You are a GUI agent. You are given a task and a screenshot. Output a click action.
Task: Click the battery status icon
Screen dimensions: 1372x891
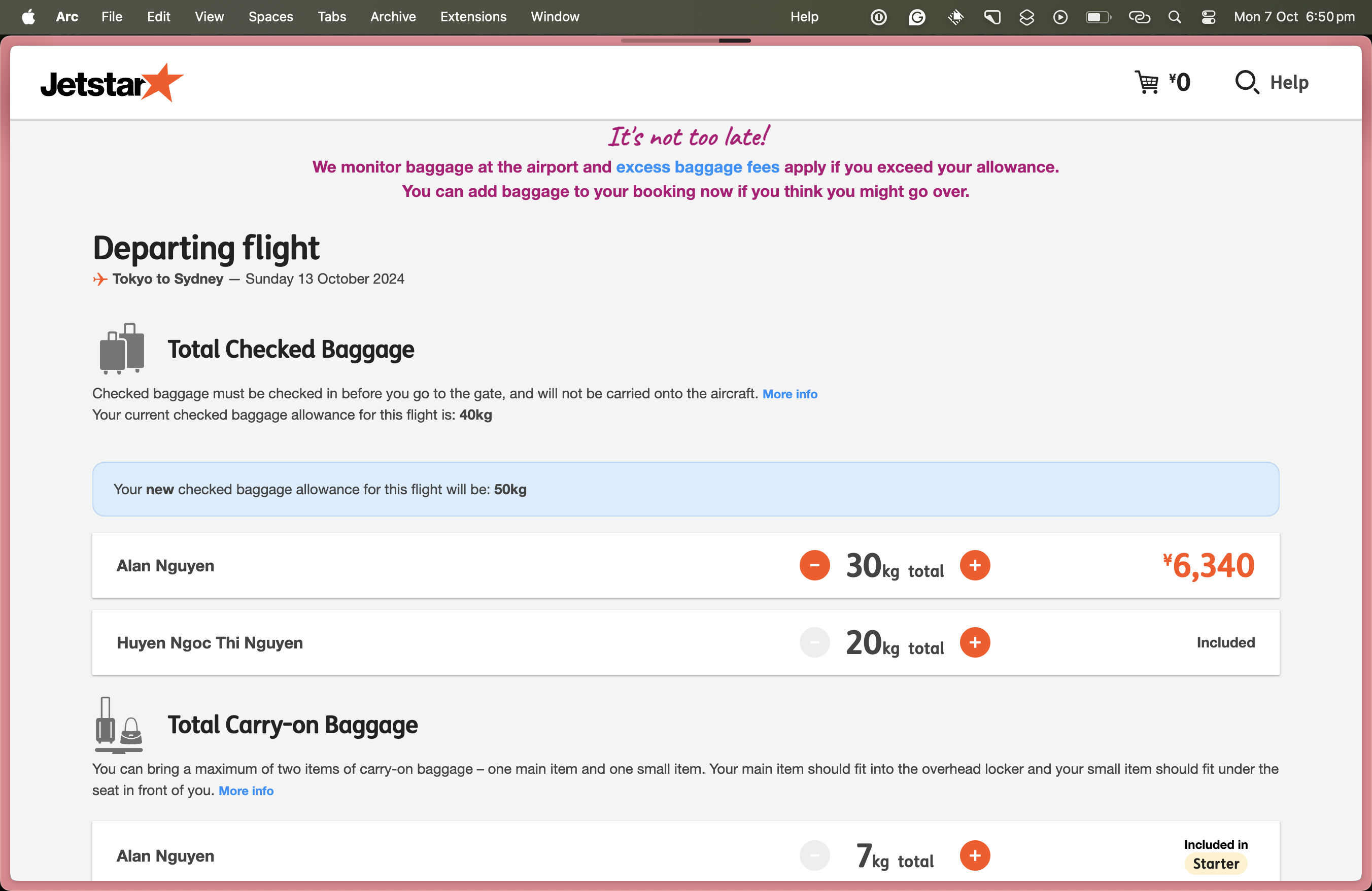[x=1097, y=17]
